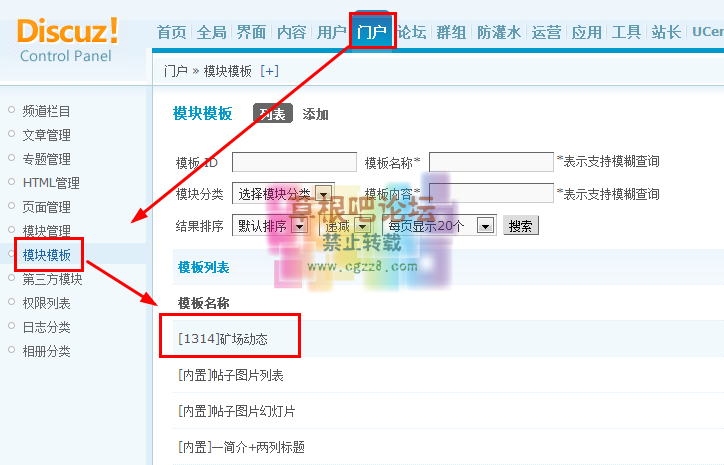Open the [1314]矿场动态 template entry
The image size is (724, 465).
pyautogui.click(x=237, y=340)
